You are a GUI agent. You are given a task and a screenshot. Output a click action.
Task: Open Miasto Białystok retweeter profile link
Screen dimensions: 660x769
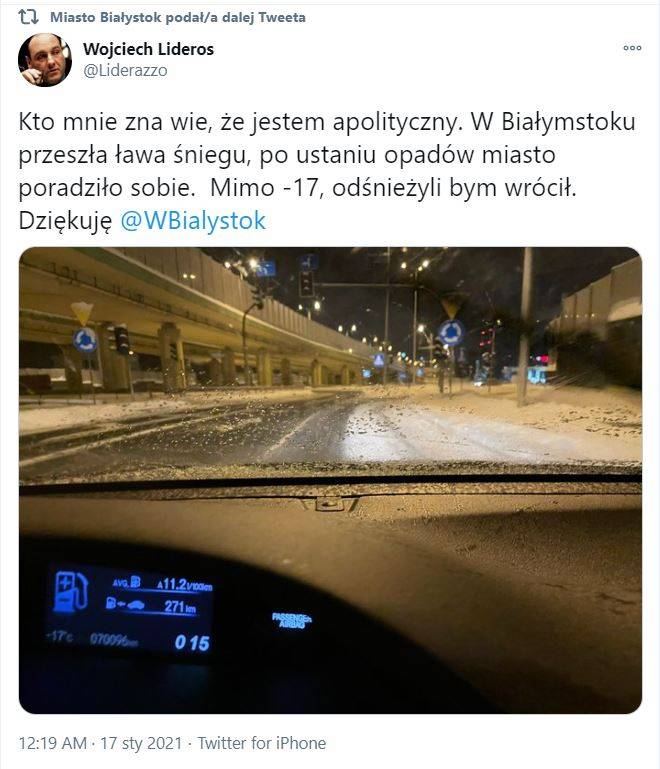click(106, 17)
